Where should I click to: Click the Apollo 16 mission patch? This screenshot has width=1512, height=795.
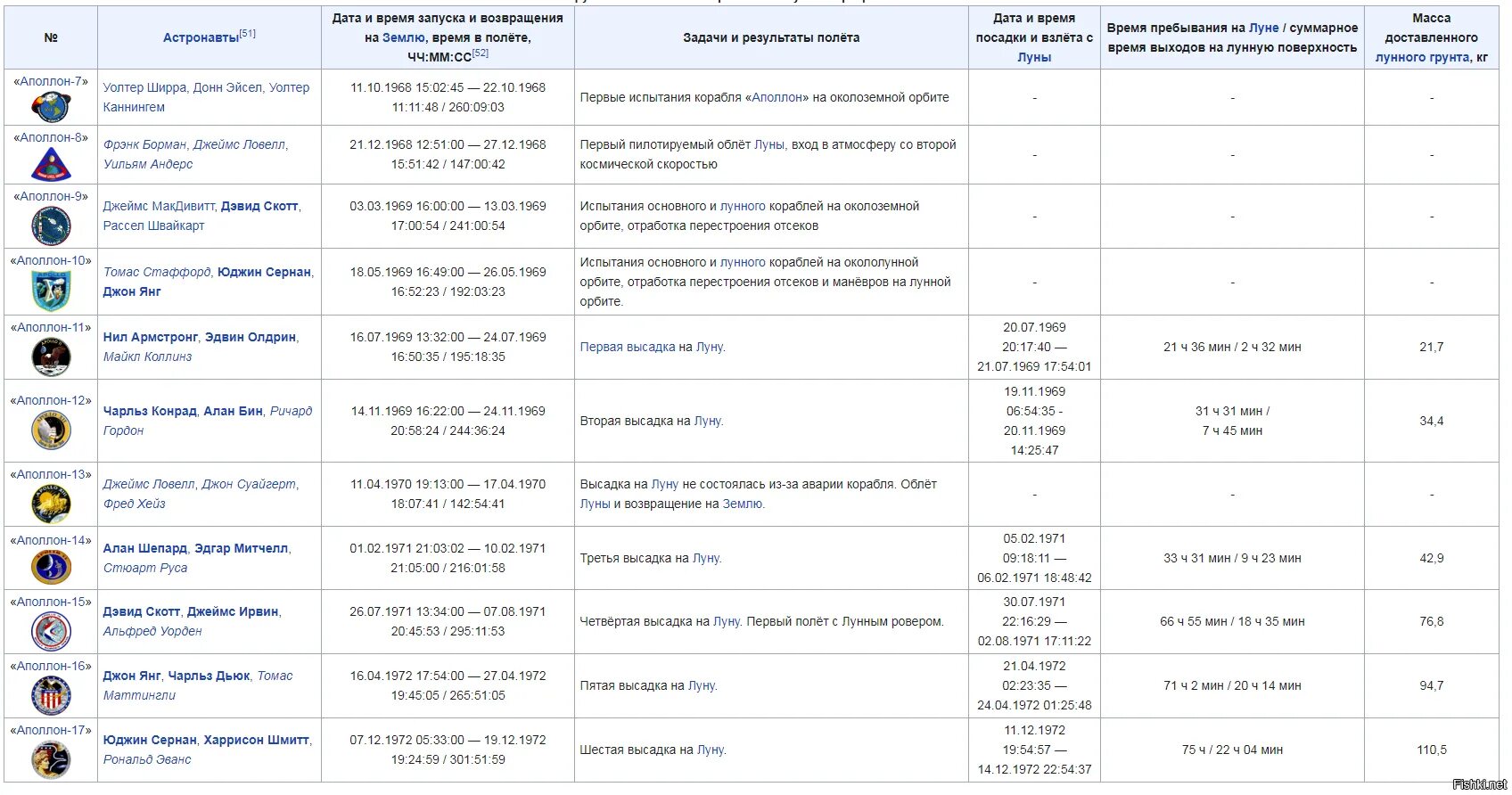51,695
